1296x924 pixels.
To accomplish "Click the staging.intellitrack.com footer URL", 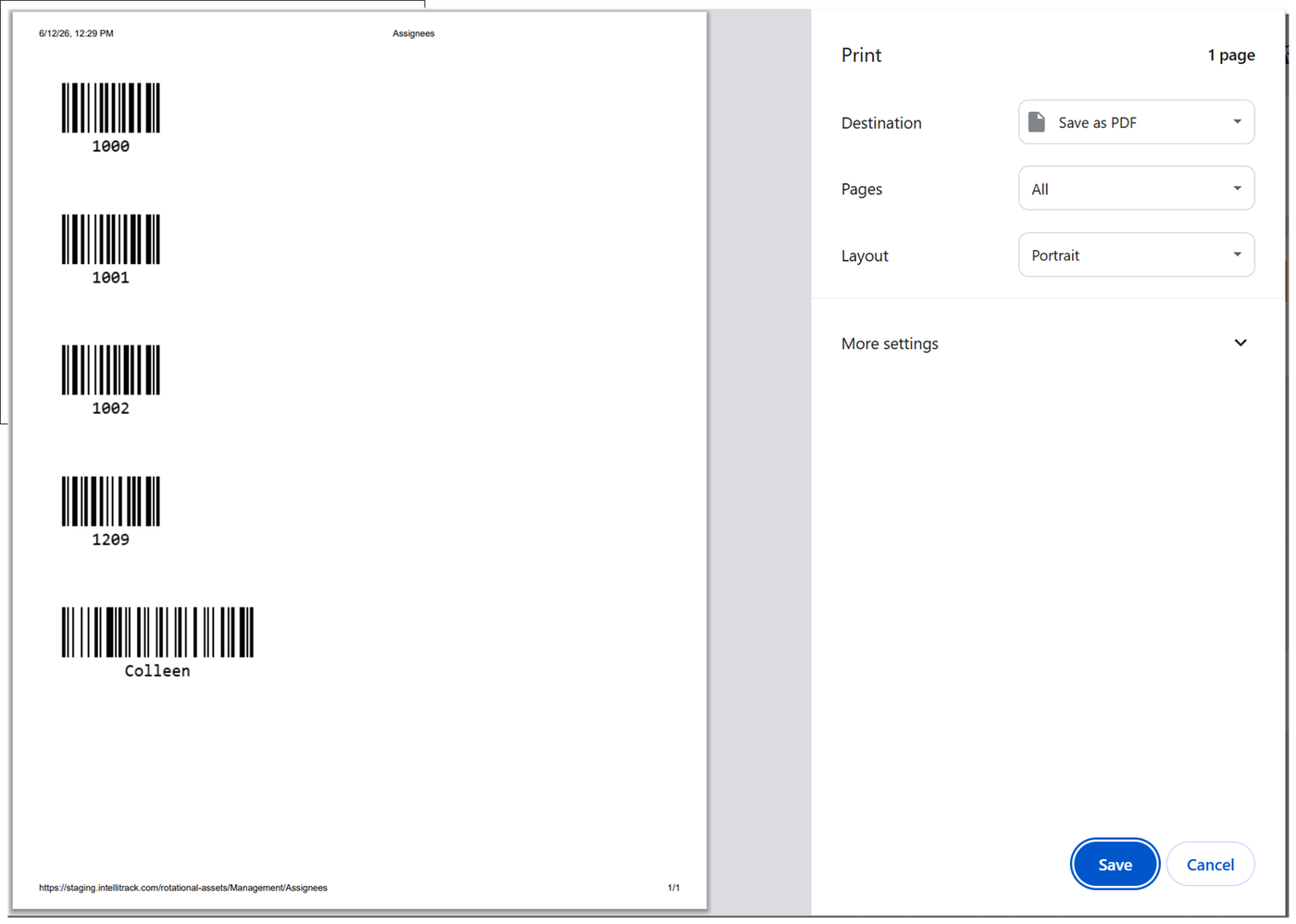I will click(183, 888).
